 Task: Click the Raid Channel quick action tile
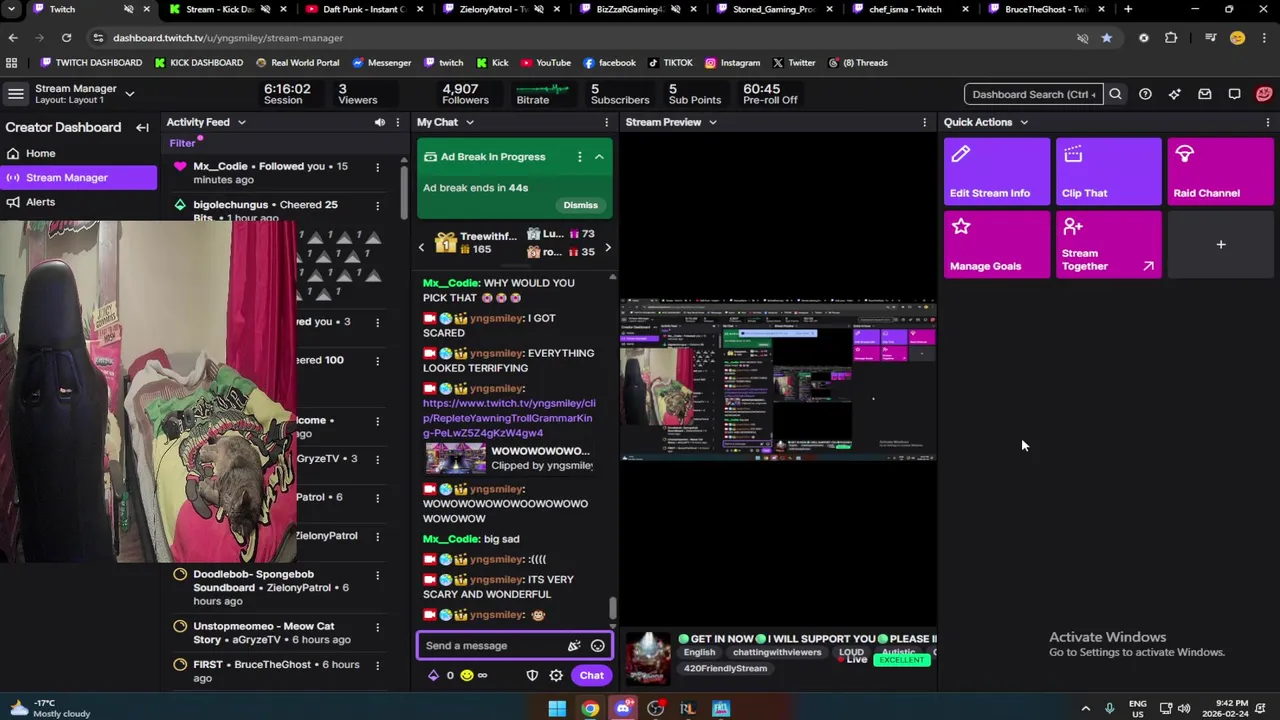pyautogui.click(x=1220, y=172)
